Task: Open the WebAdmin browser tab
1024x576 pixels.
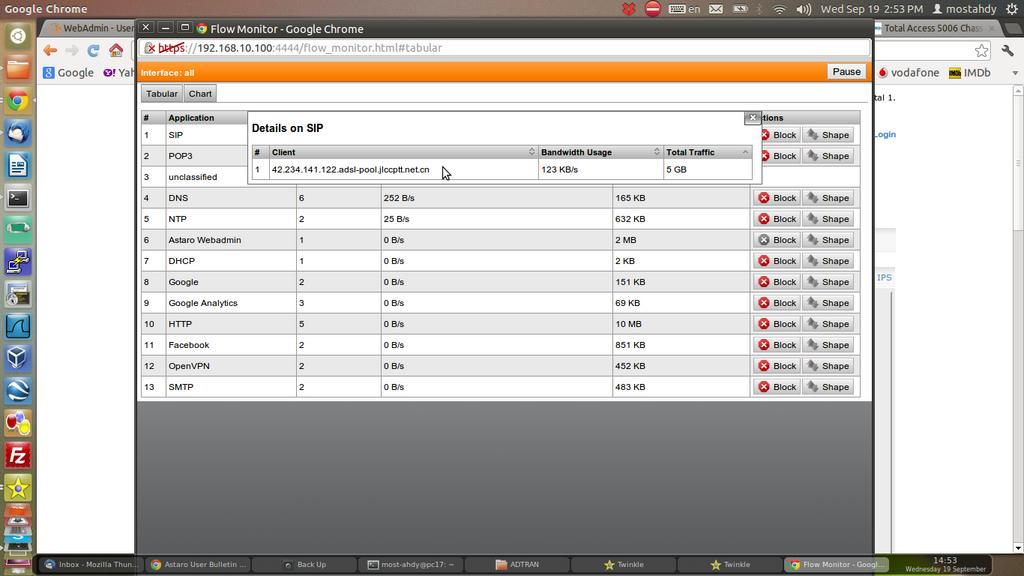Action: pyautogui.click(x=90, y=28)
